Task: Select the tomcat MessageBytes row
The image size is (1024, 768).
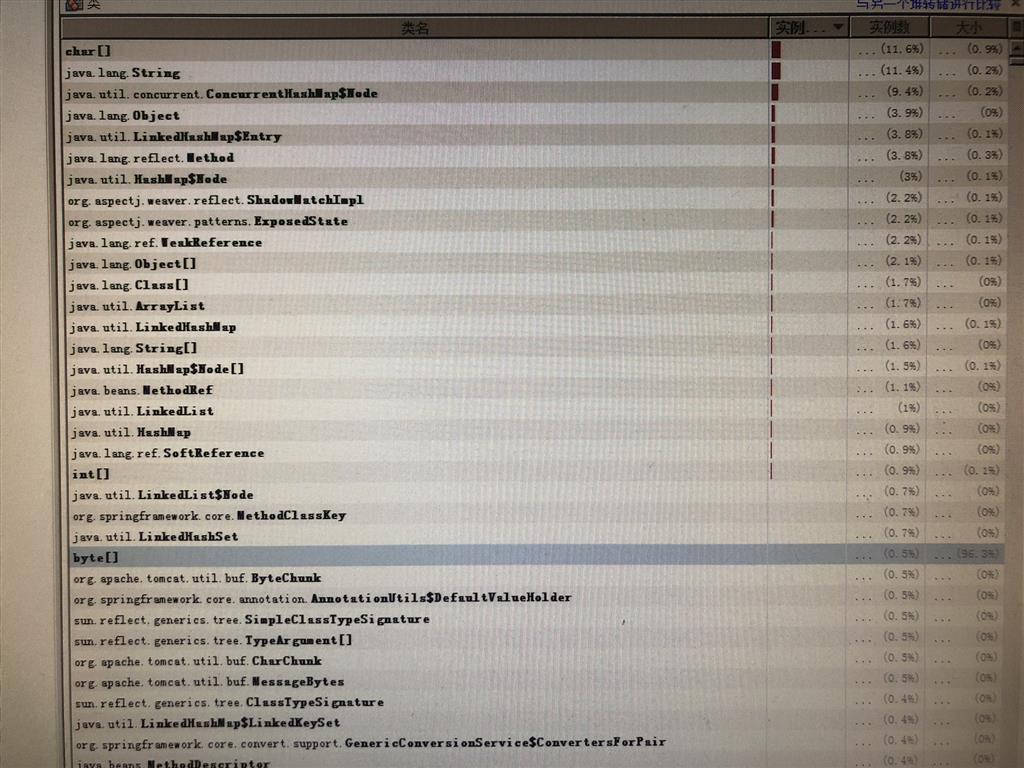Action: point(536,681)
